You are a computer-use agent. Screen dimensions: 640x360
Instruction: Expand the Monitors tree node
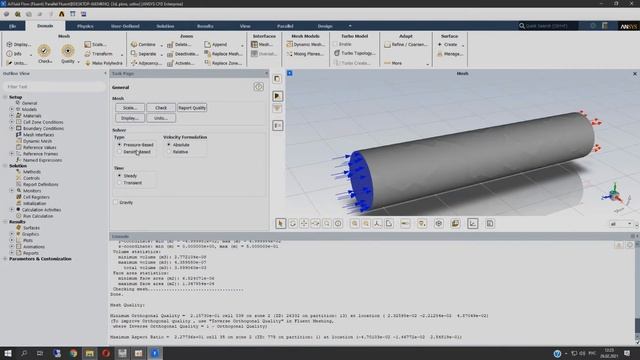[11, 191]
